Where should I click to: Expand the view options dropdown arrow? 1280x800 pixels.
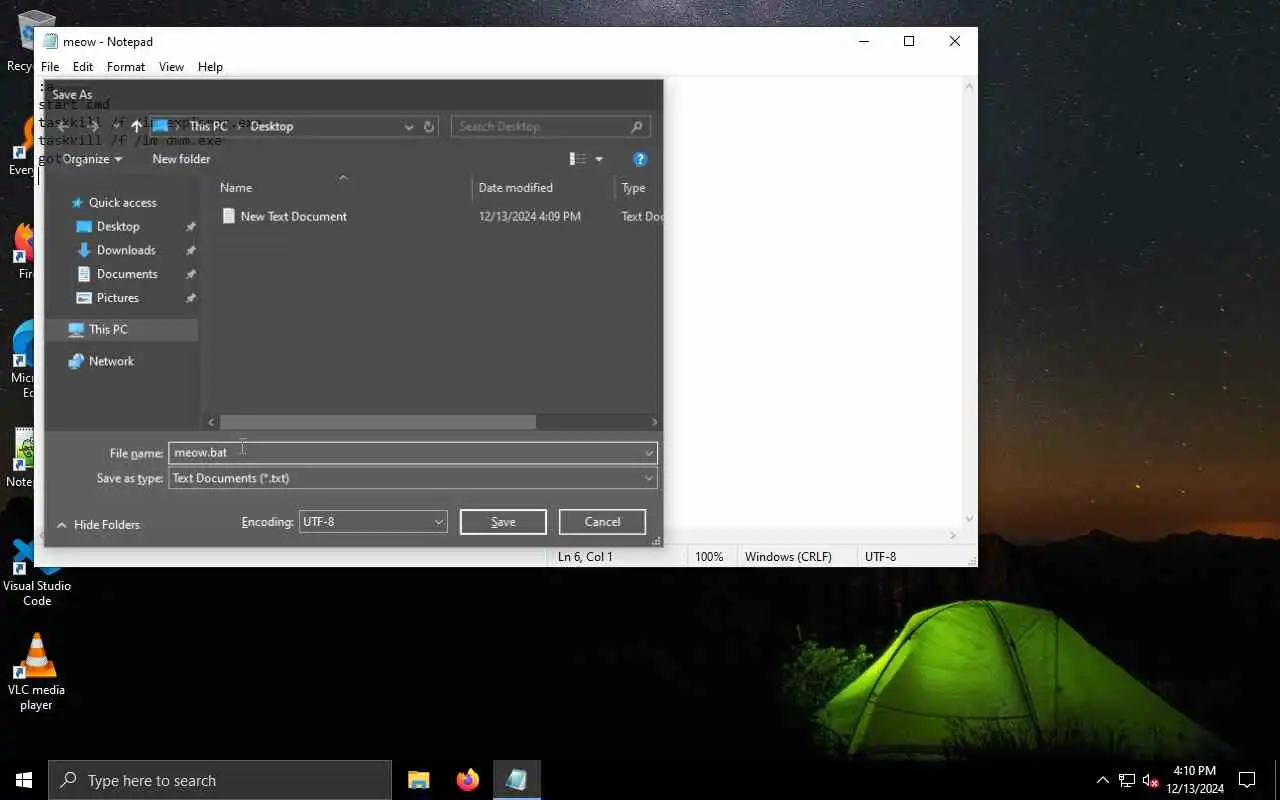point(599,159)
